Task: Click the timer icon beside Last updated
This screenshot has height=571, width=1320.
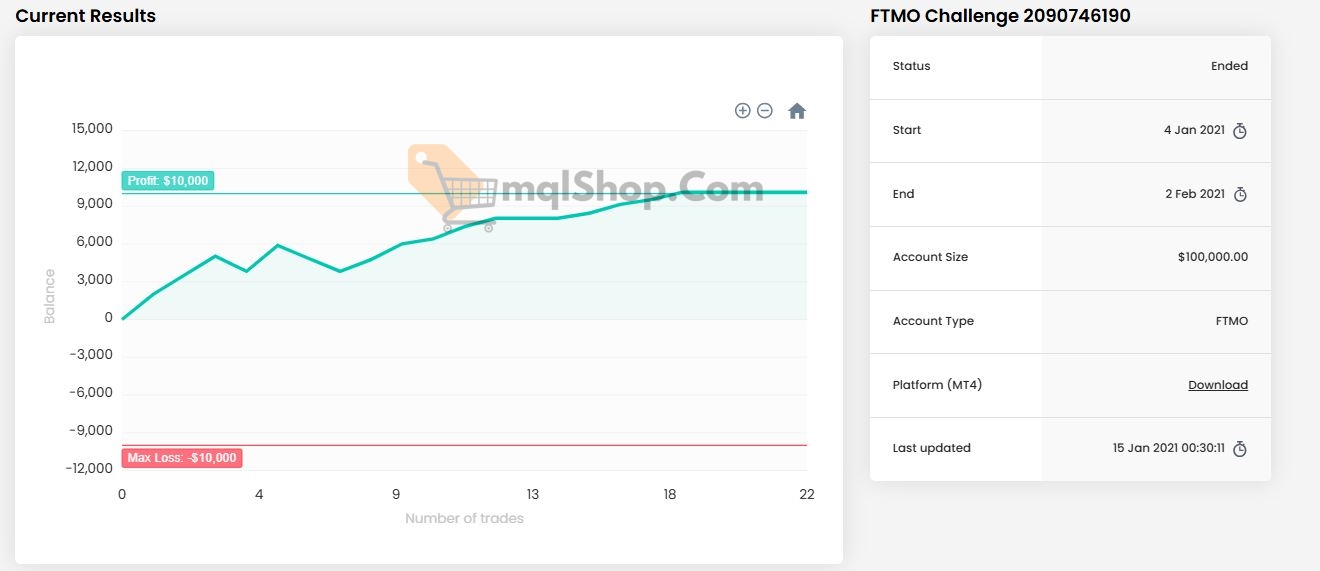Action: coord(1240,449)
